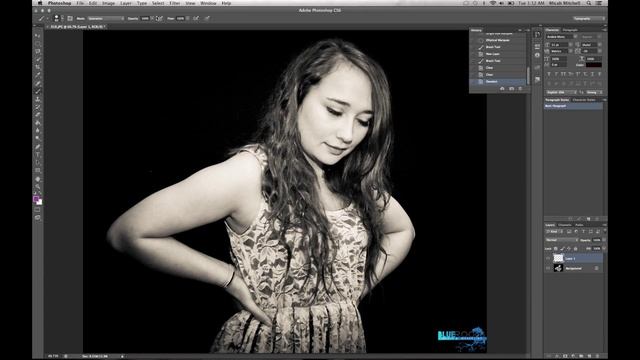
Task: Change screen mode from toolbox bottom
Action: (x=38, y=218)
